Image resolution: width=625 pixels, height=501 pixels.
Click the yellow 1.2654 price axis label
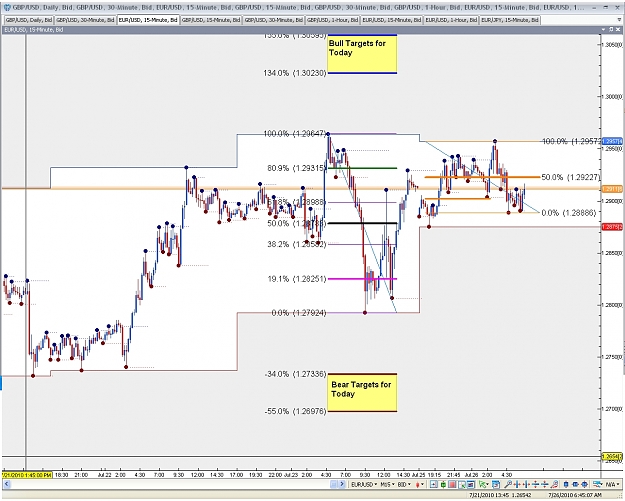[x=612, y=456]
